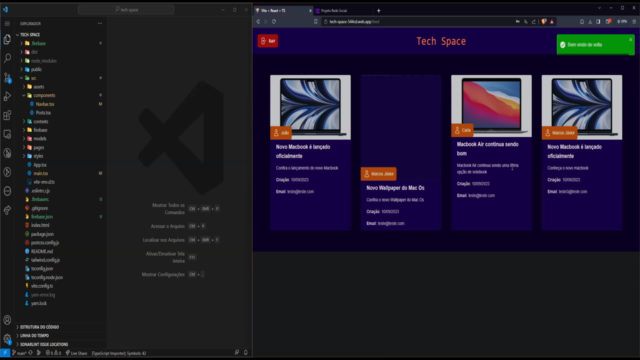Expand the contexts folder
Image resolution: width=640 pixels, height=360 pixels.
pyautogui.click(x=40, y=122)
